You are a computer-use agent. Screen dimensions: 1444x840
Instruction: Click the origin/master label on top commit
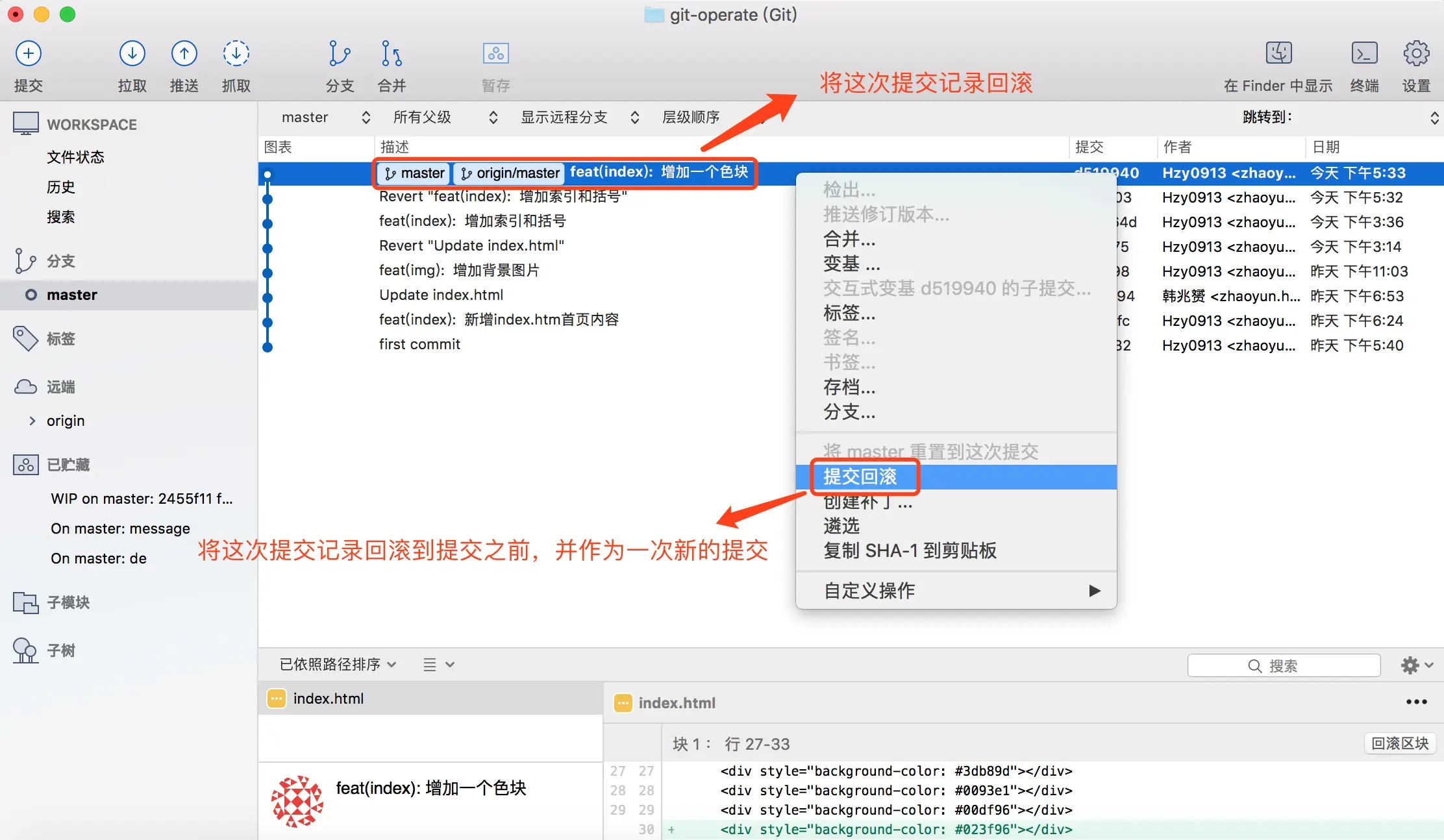click(x=510, y=173)
